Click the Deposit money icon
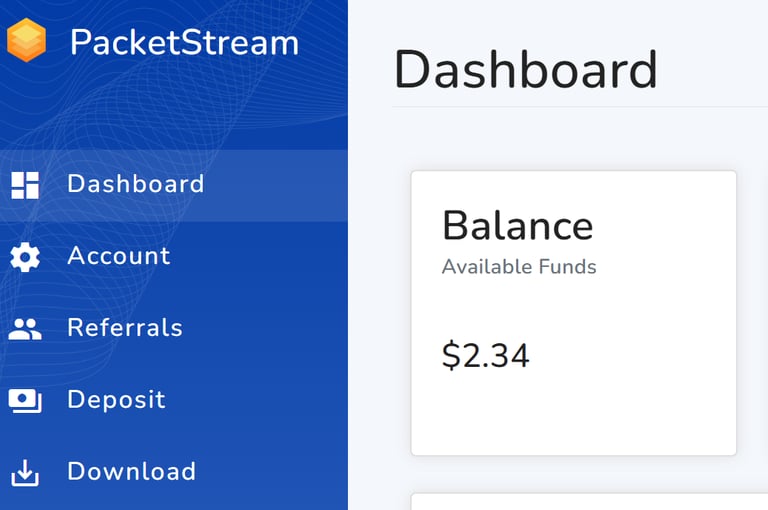Image resolution: width=768 pixels, height=510 pixels. [x=25, y=401]
